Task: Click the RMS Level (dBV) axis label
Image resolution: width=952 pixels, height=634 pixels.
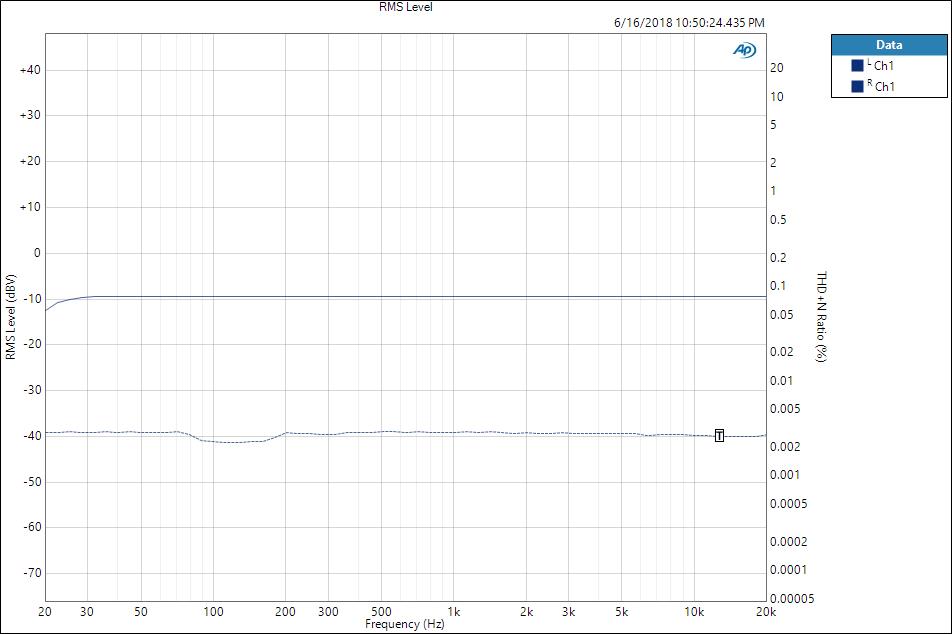Action: pyautogui.click(x=10, y=316)
